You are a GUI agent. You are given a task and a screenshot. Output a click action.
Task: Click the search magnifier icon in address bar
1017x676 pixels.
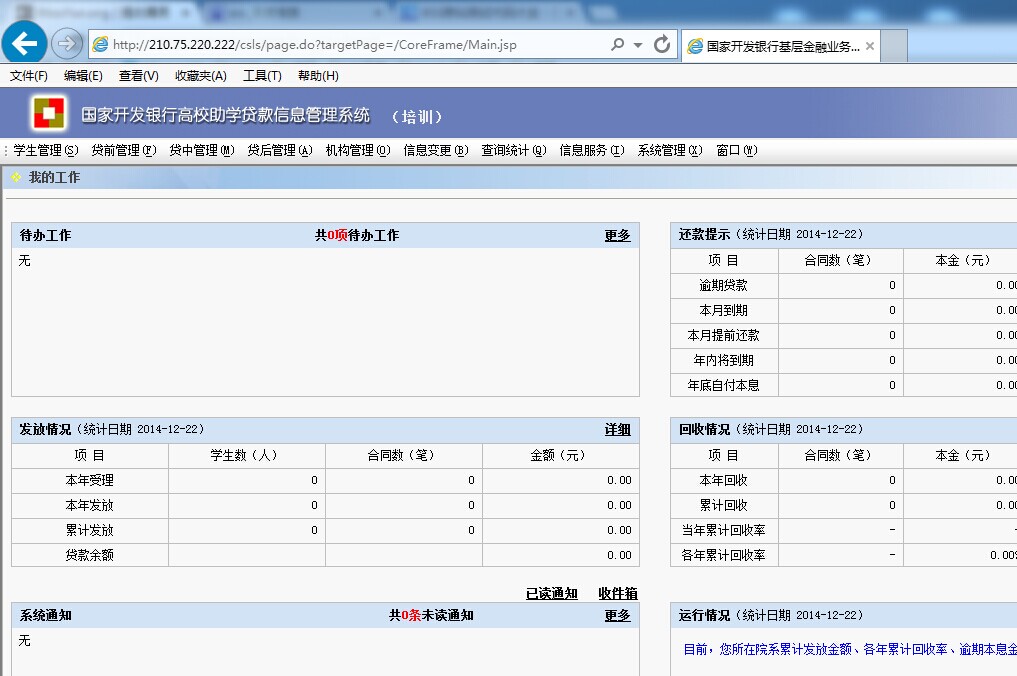click(617, 44)
